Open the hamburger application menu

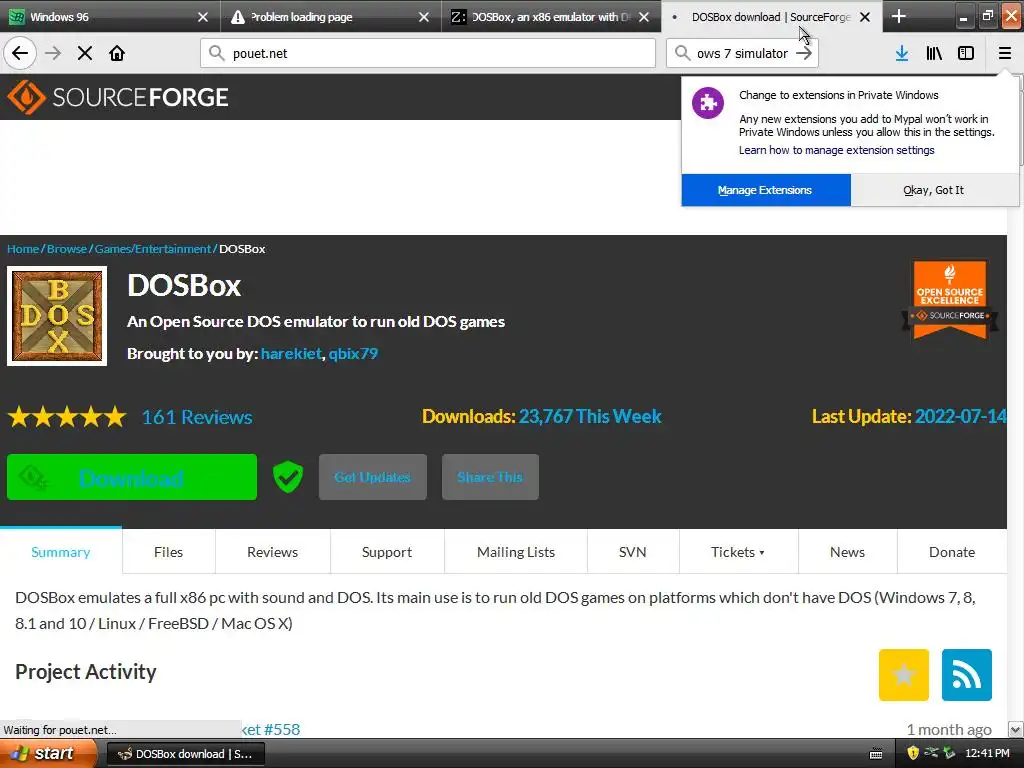click(x=1004, y=53)
